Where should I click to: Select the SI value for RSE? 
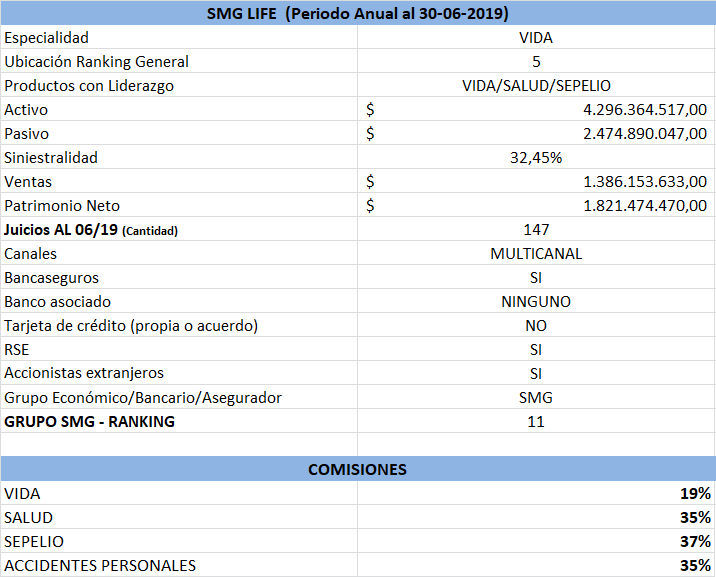click(x=536, y=349)
